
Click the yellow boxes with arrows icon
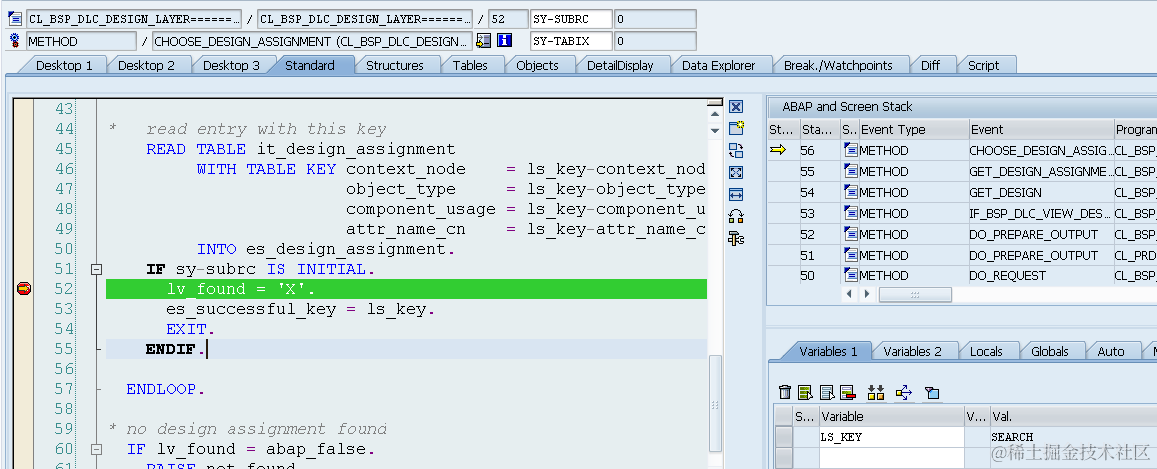pos(876,392)
